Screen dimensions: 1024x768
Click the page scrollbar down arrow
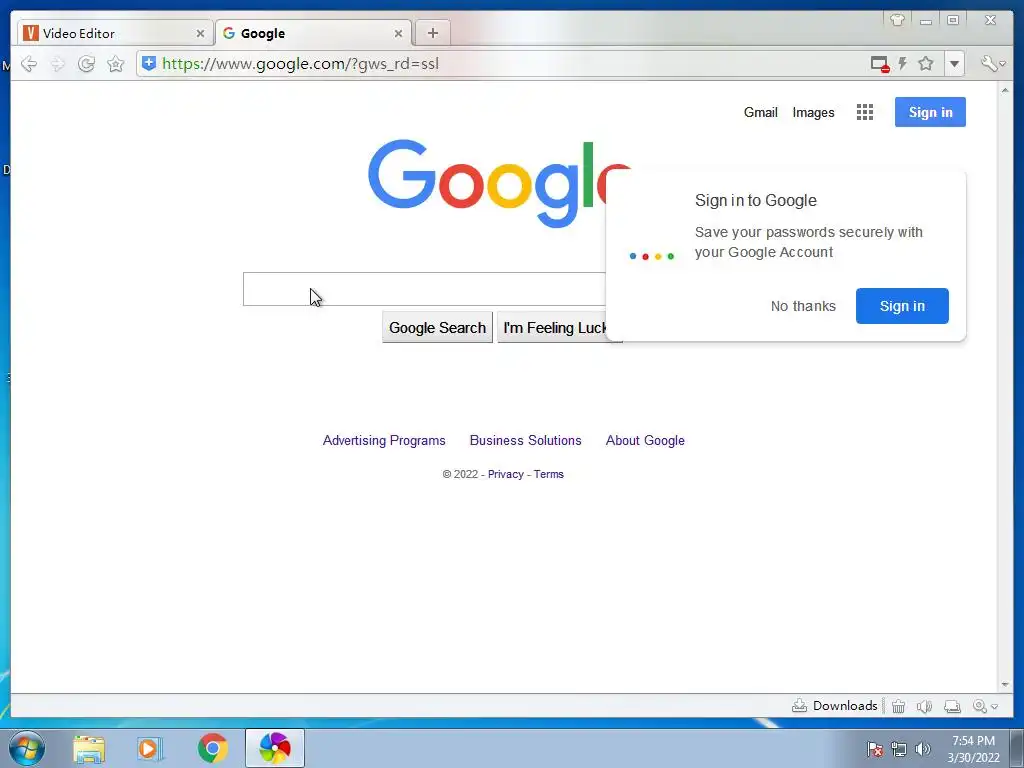click(x=1004, y=684)
